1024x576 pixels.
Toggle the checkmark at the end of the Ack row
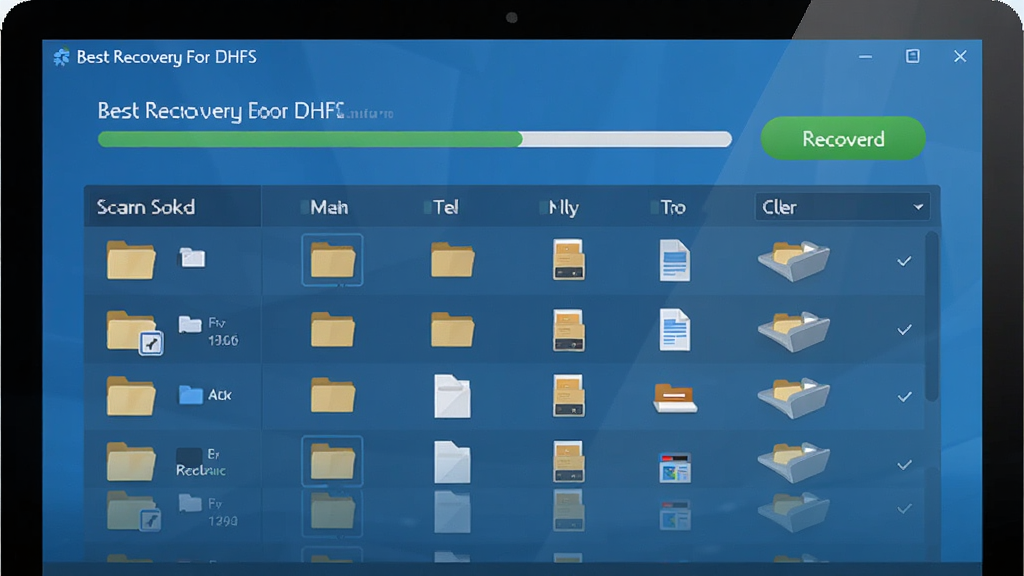[904, 396]
